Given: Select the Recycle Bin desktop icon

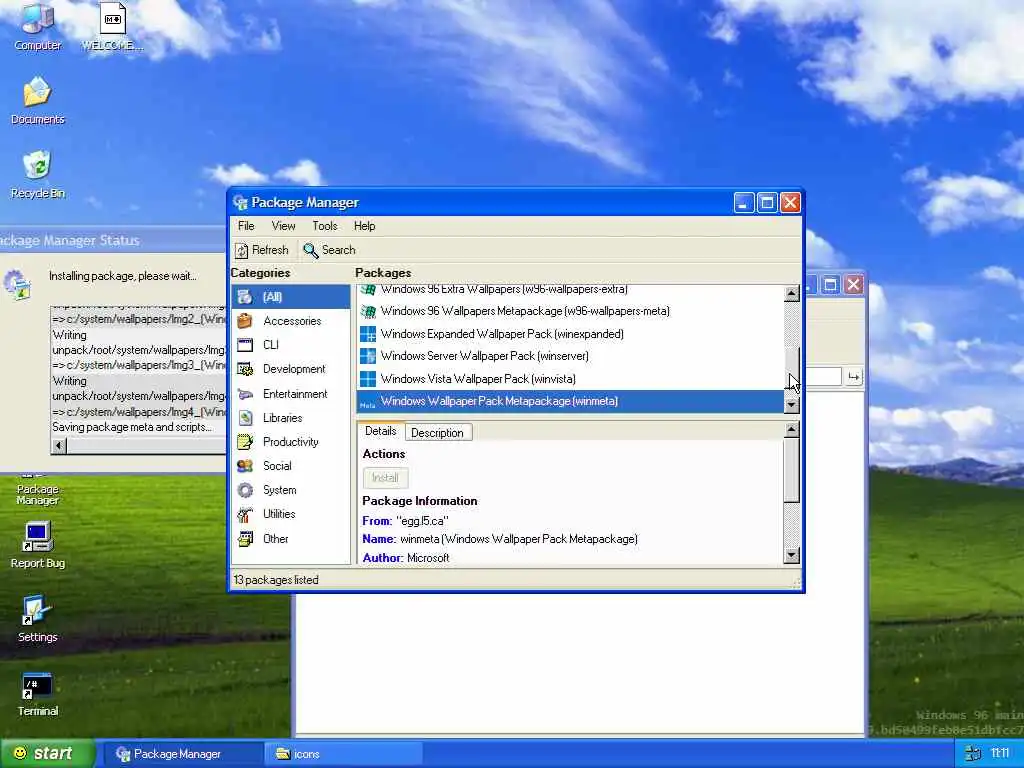Looking at the screenshot, I should [x=37, y=174].
